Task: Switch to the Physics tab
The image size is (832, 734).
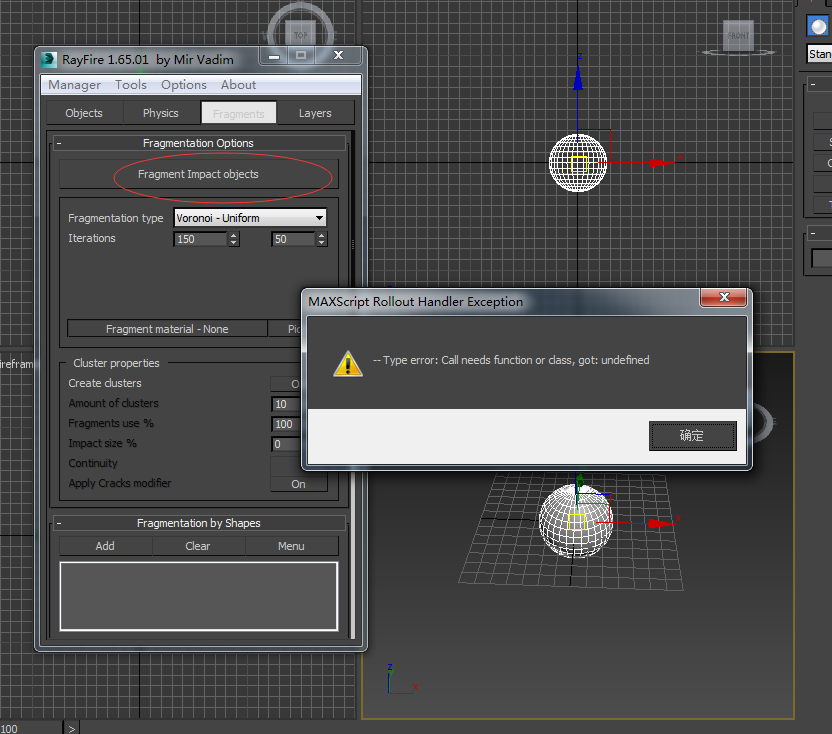Action: pos(161,113)
